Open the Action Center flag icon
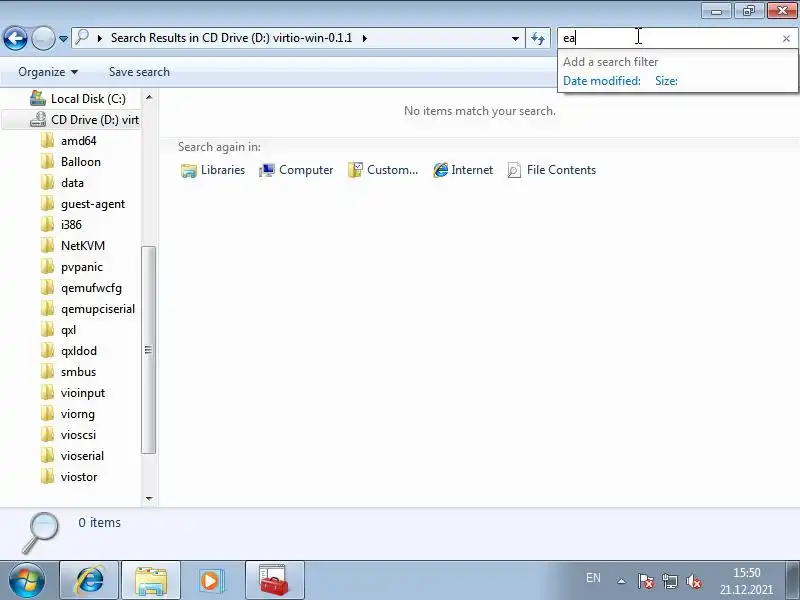This screenshot has height=600, width=800. coord(646,581)
